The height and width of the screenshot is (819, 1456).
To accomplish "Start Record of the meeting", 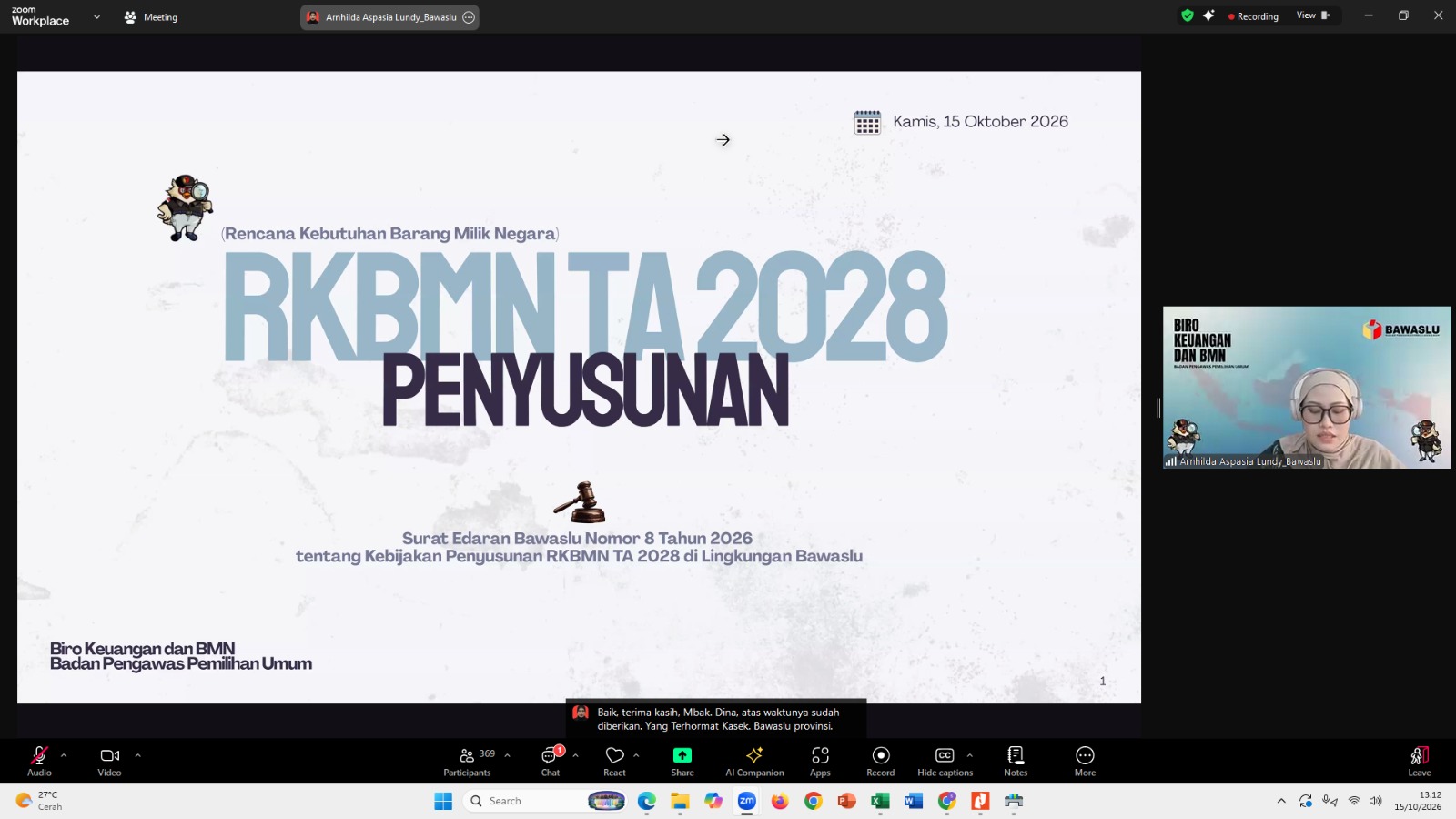I will [x=880, y=761].
